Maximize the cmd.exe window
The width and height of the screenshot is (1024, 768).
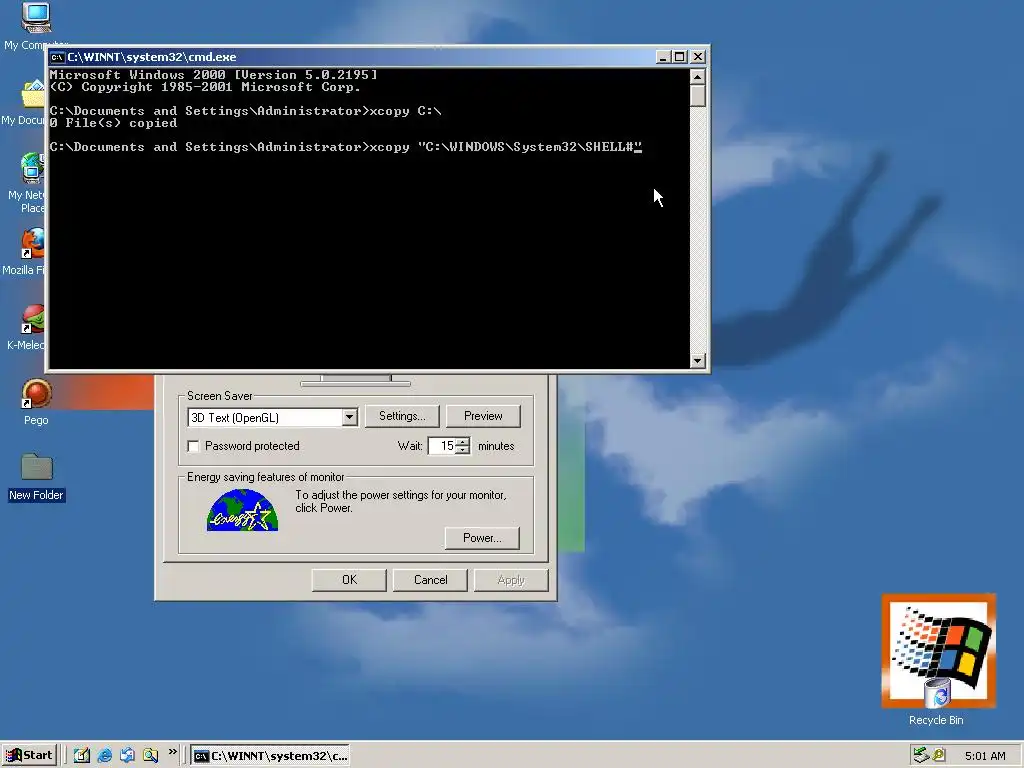[x=679, y=57]
